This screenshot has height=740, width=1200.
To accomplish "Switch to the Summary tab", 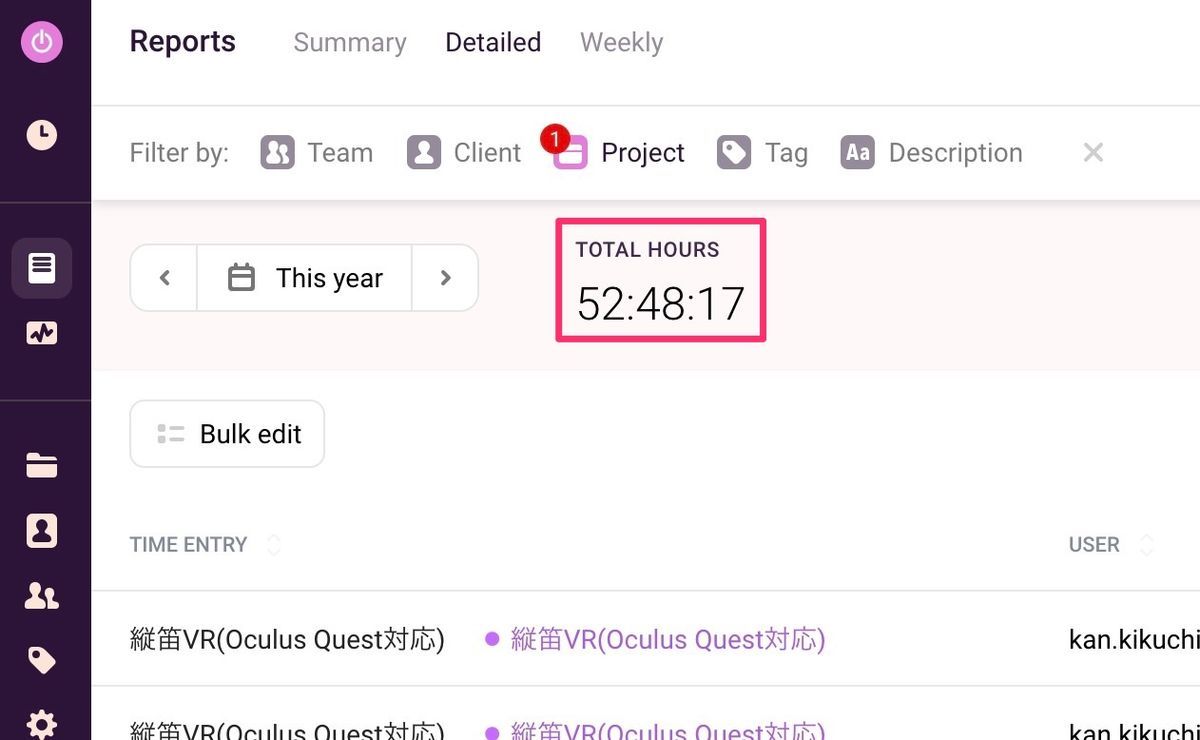I will (x=350, y=43).
